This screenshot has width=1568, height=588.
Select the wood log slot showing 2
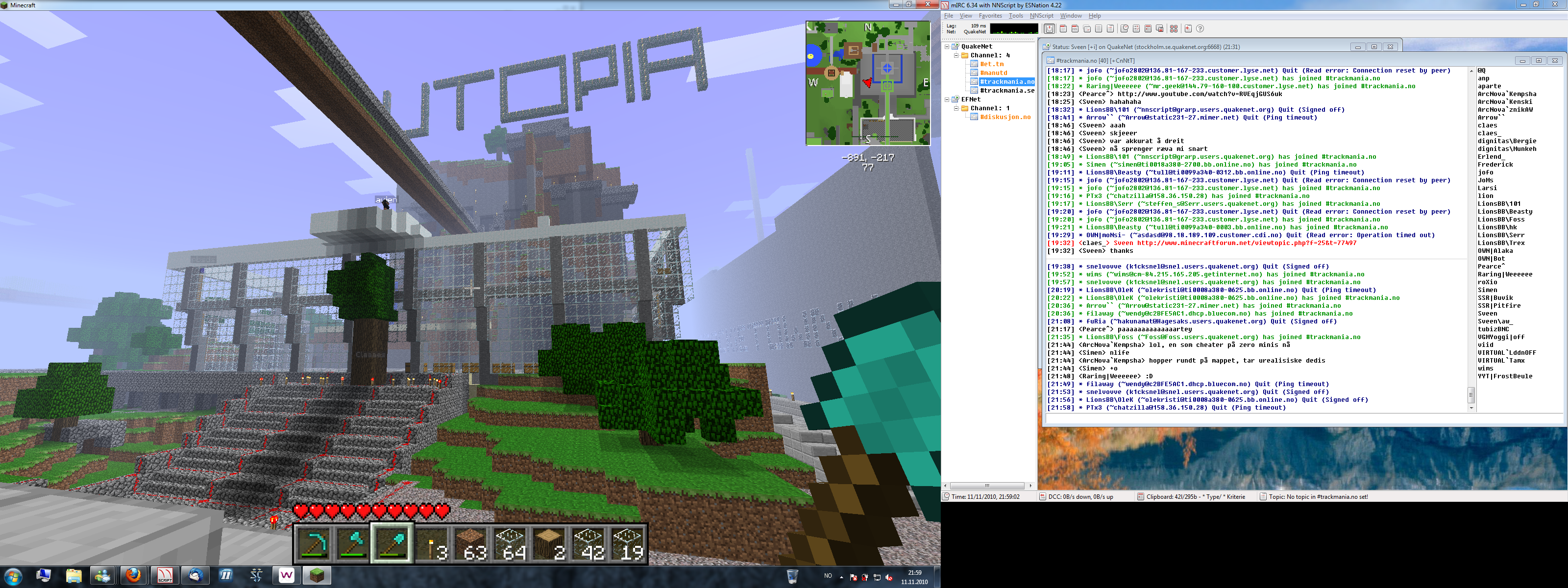pos(548,543)
